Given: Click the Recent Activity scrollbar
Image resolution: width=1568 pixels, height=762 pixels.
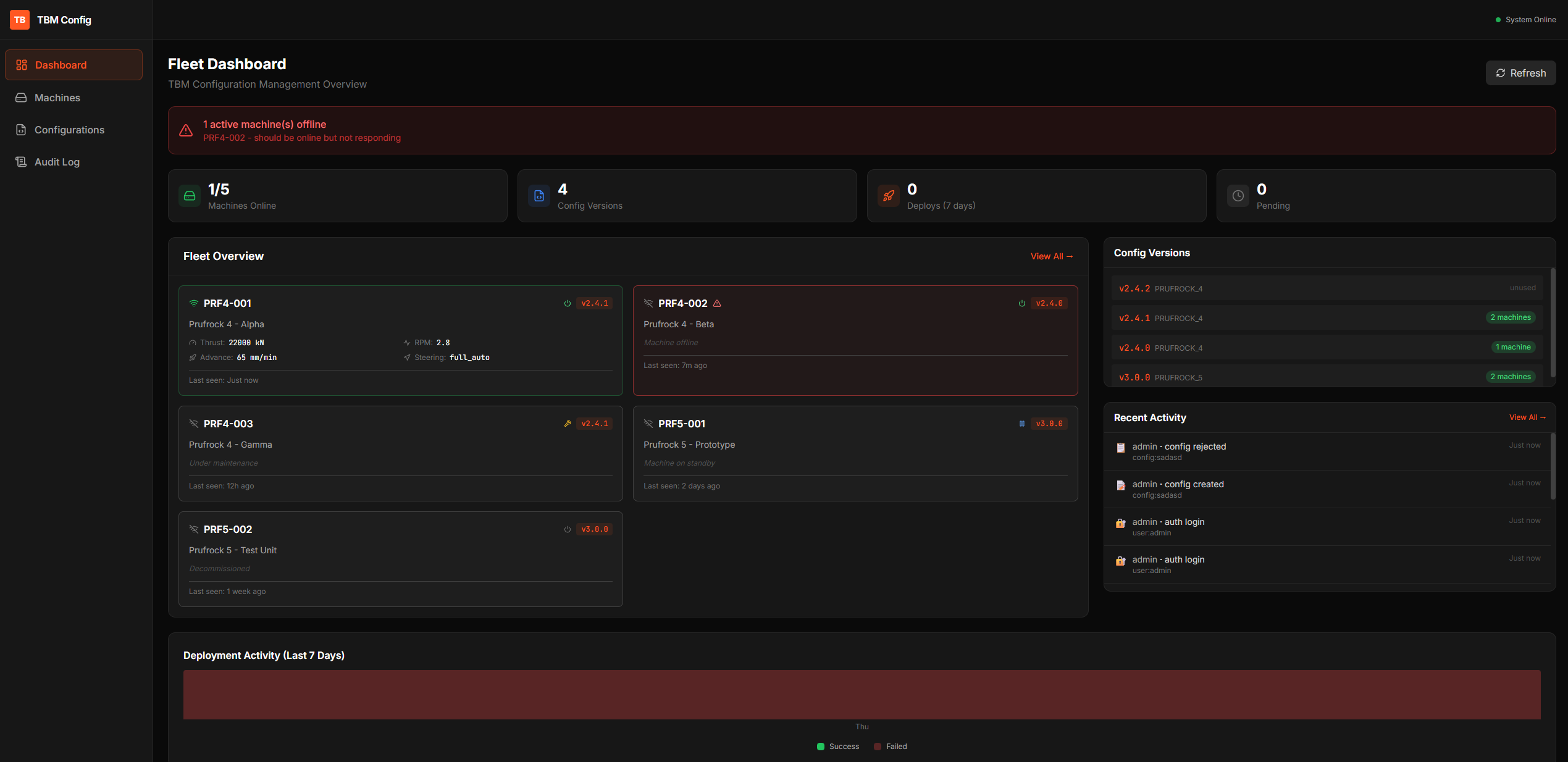Looking at the screenshot, I should 1553,466.
